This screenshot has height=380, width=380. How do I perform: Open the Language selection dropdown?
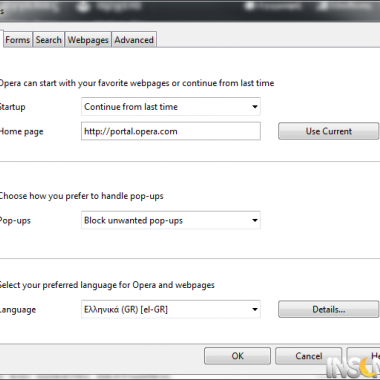click(x=171, y=309)
